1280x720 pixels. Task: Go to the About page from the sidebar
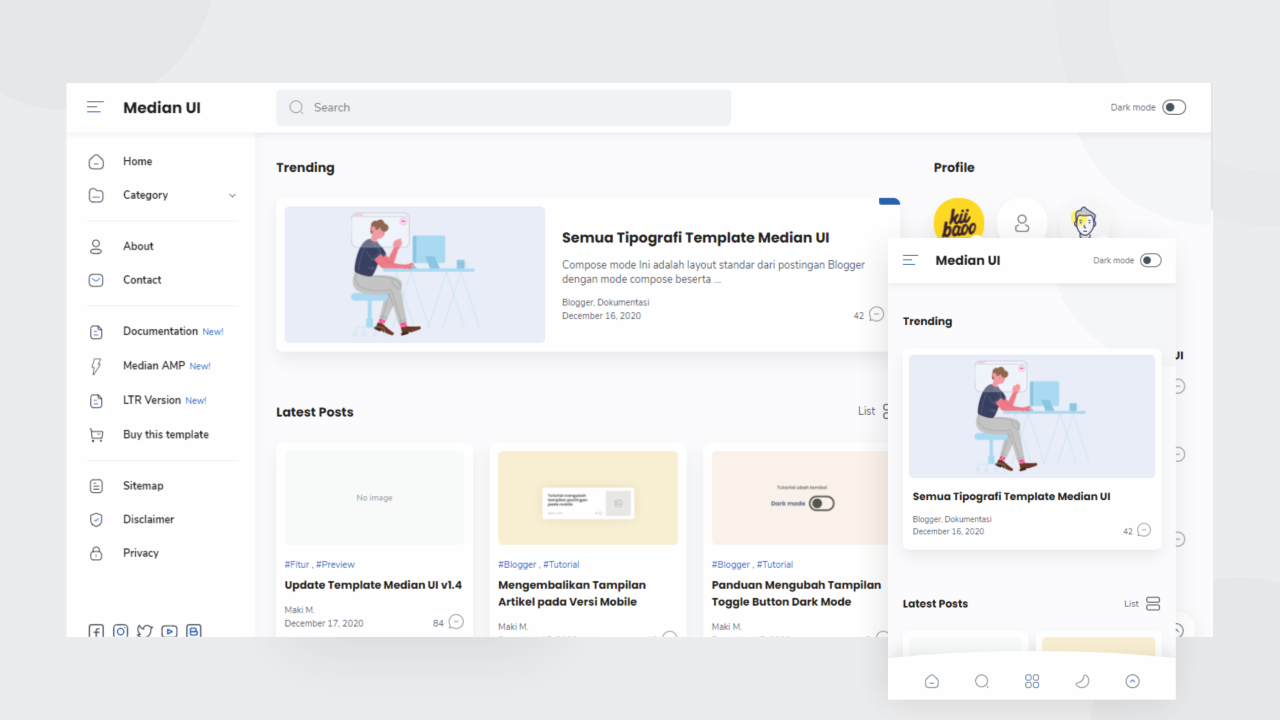click(x=138, y=246)
